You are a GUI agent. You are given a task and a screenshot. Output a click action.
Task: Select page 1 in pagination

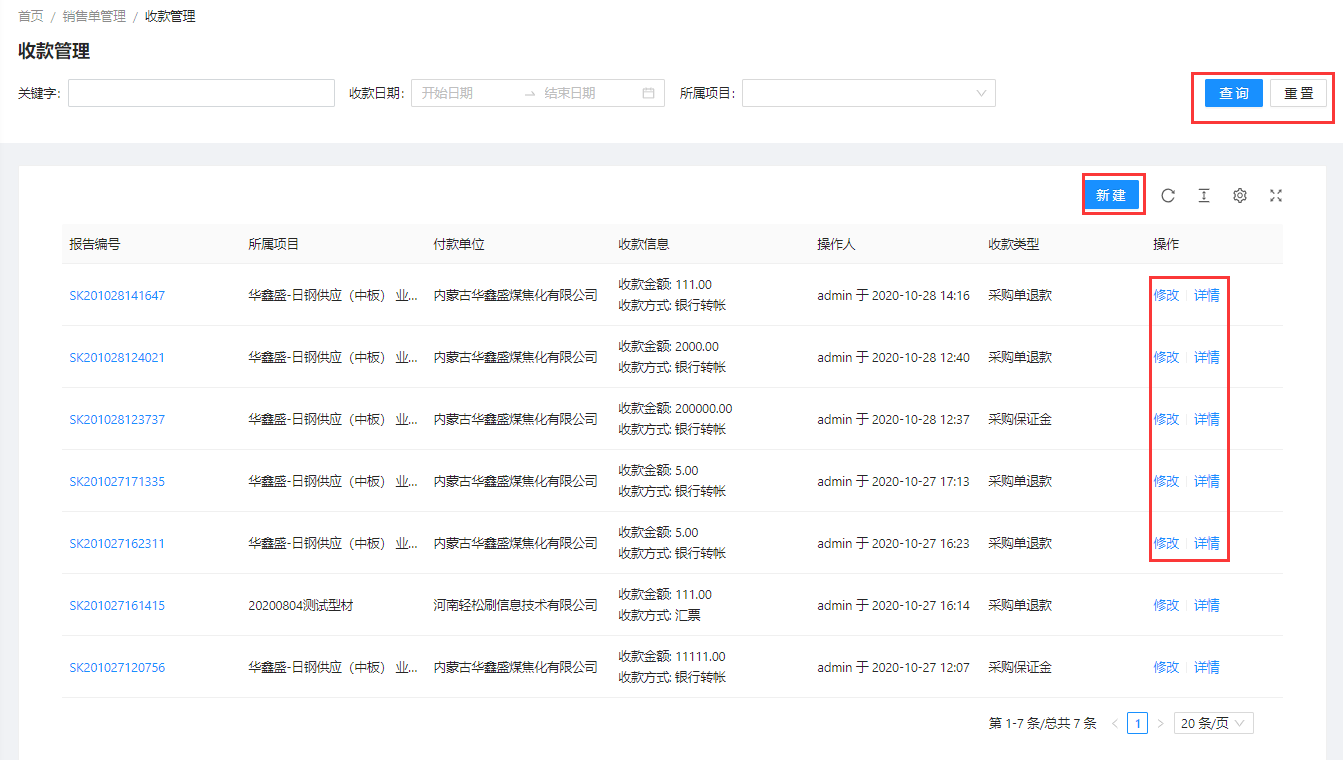click(1137, 723)
